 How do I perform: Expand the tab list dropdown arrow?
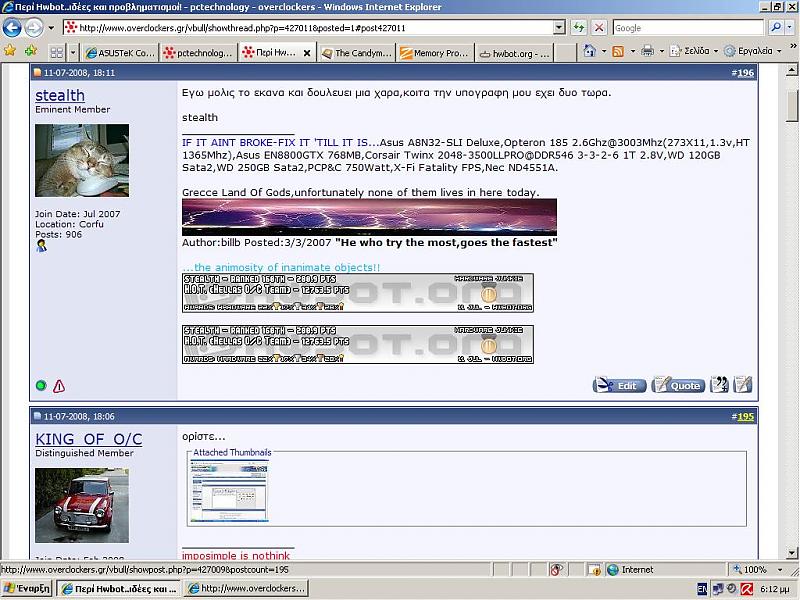coord(73,53)
